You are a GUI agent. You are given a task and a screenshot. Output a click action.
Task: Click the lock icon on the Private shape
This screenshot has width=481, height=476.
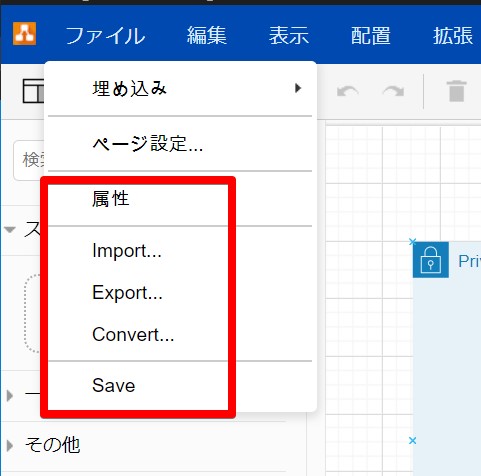click(x=431, y=260)
